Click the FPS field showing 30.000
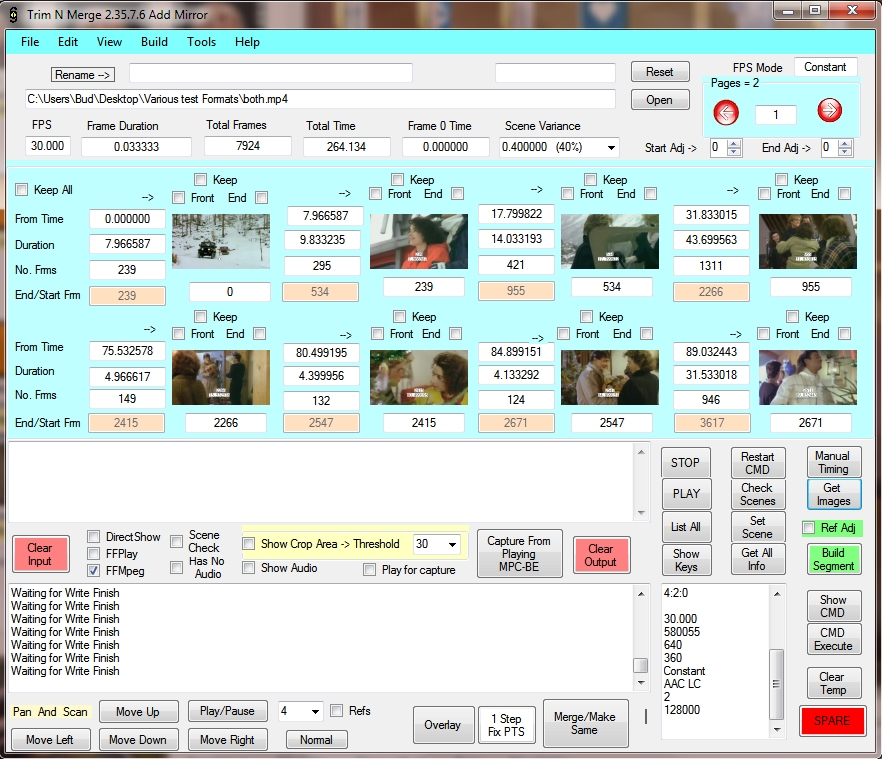The height and width of the screenshot is (759, 882). pos(48,146)
